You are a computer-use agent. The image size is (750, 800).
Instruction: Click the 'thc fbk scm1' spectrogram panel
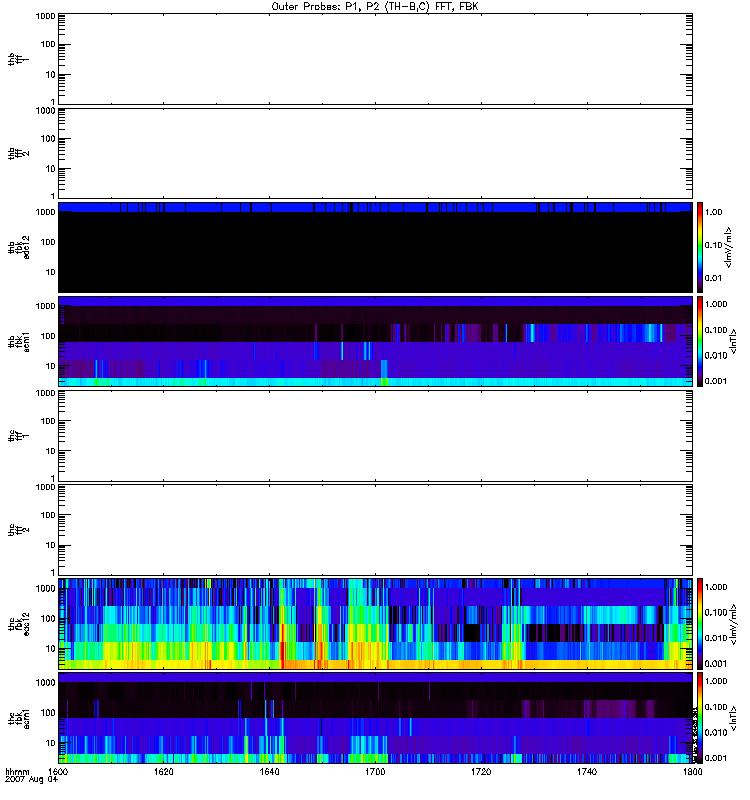tap(375, 718)
